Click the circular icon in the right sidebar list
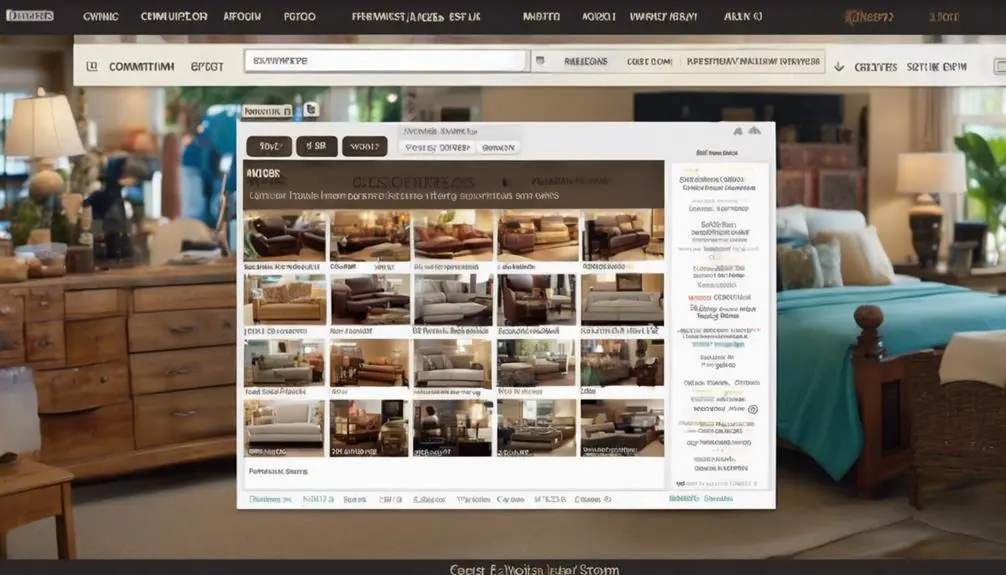Image resolution: width=1006 pixels, height=575 pixels. pos(752,409)
